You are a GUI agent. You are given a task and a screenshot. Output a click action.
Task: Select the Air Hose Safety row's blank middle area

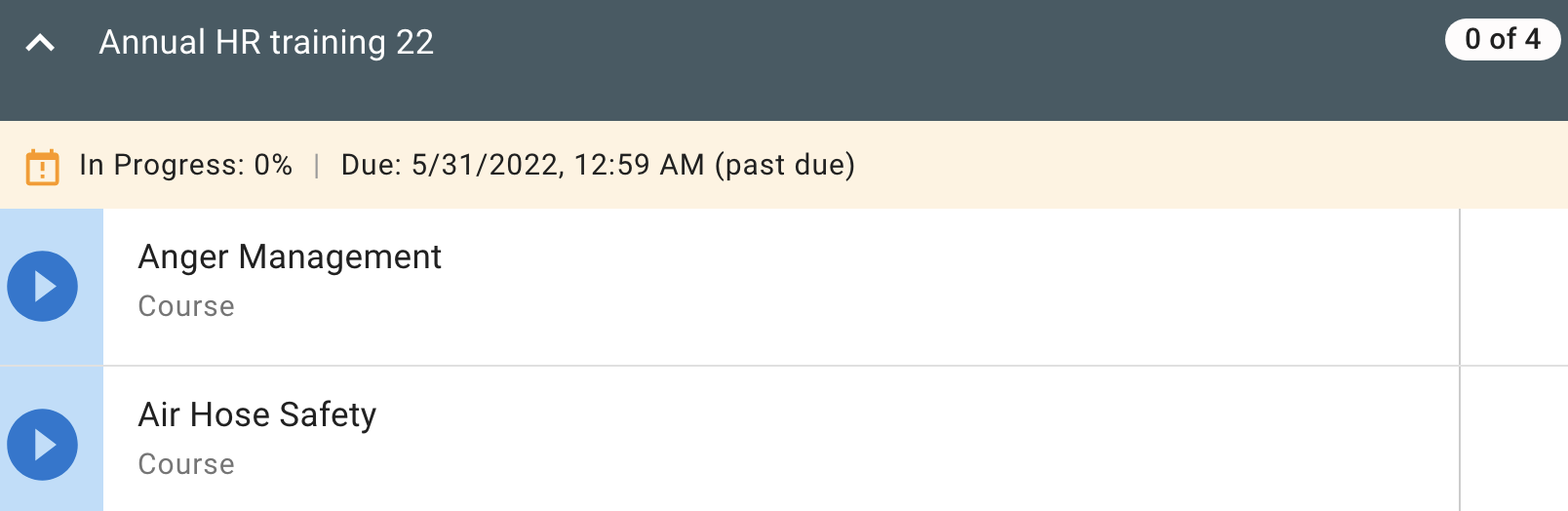pos(878,445)
